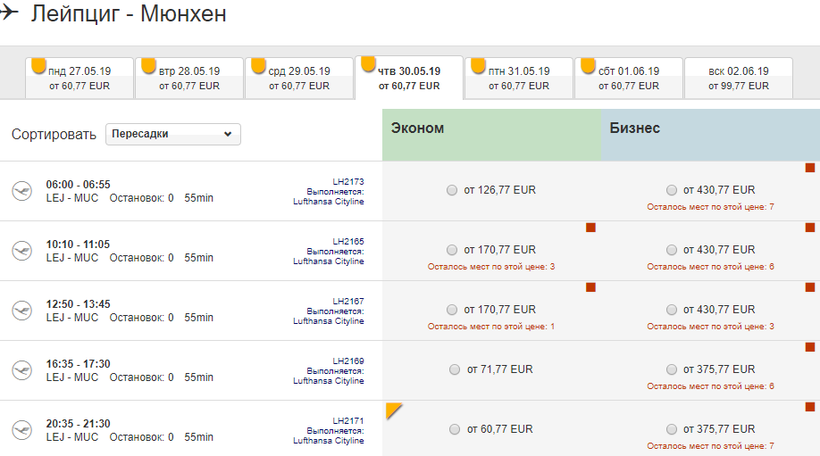Open flight number LH2169 link
Screen dimensions: 820x456
(x=347, y=361)
